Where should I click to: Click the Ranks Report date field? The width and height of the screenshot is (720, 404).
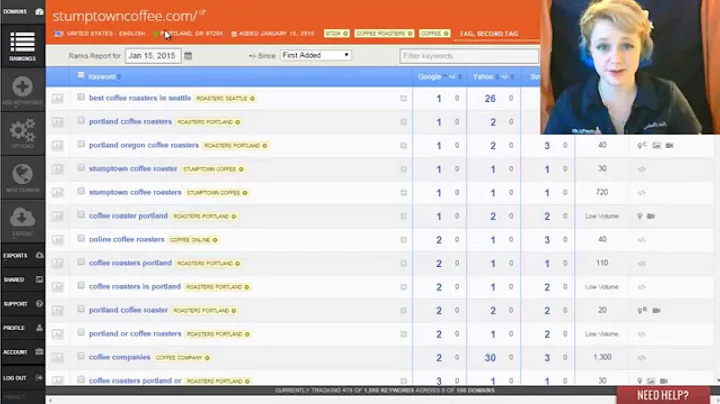(x=153, y=56)
